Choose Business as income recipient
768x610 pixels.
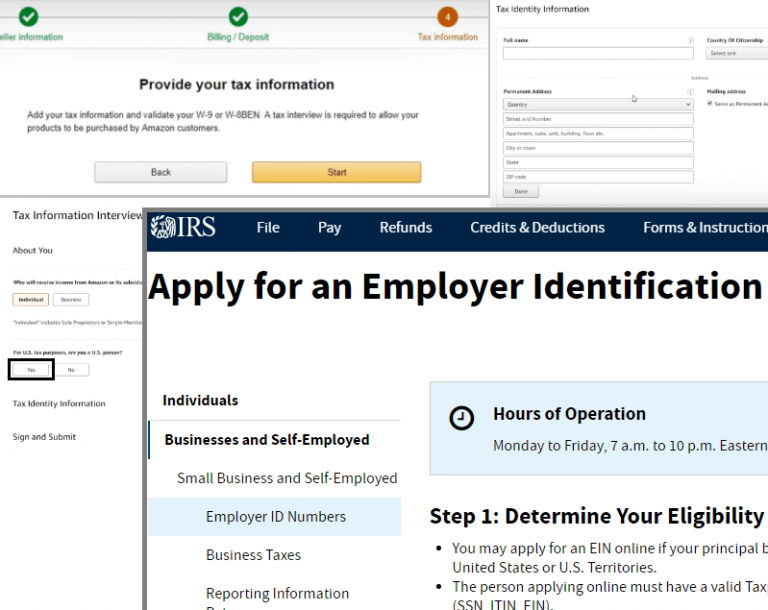(x=71, y=300)
